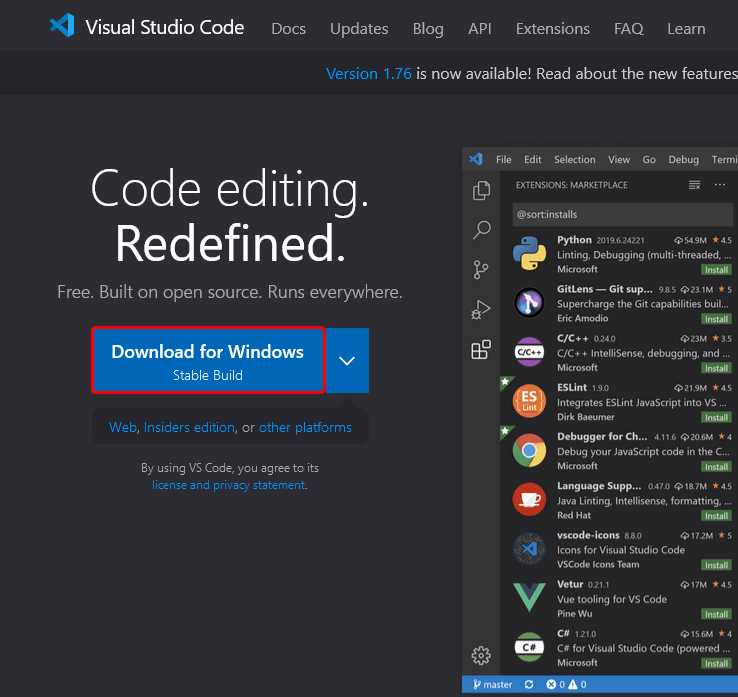Image resolution: width=738 pixels, height=697 pixels.
Task: Open the View menu in editor screenshot
Action: coord(619,160)
